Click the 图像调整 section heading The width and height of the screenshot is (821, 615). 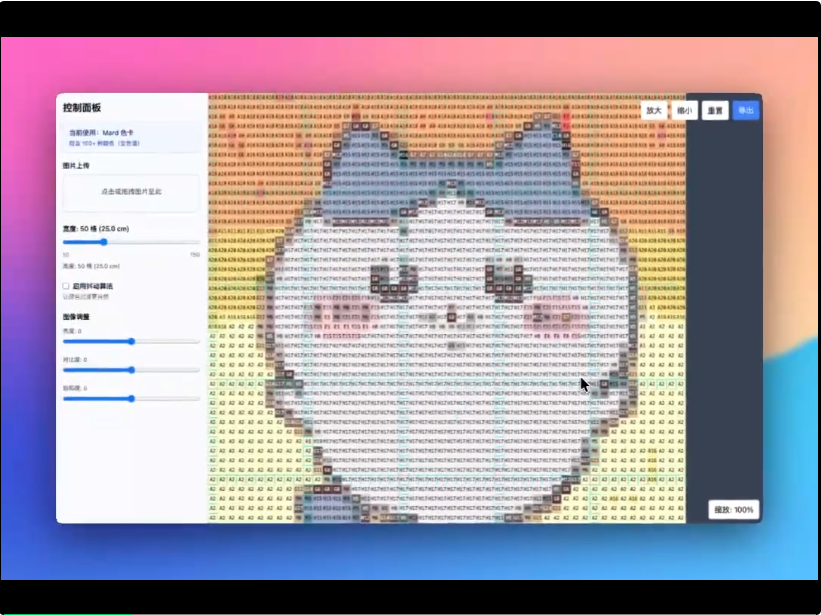coord(77,316)
